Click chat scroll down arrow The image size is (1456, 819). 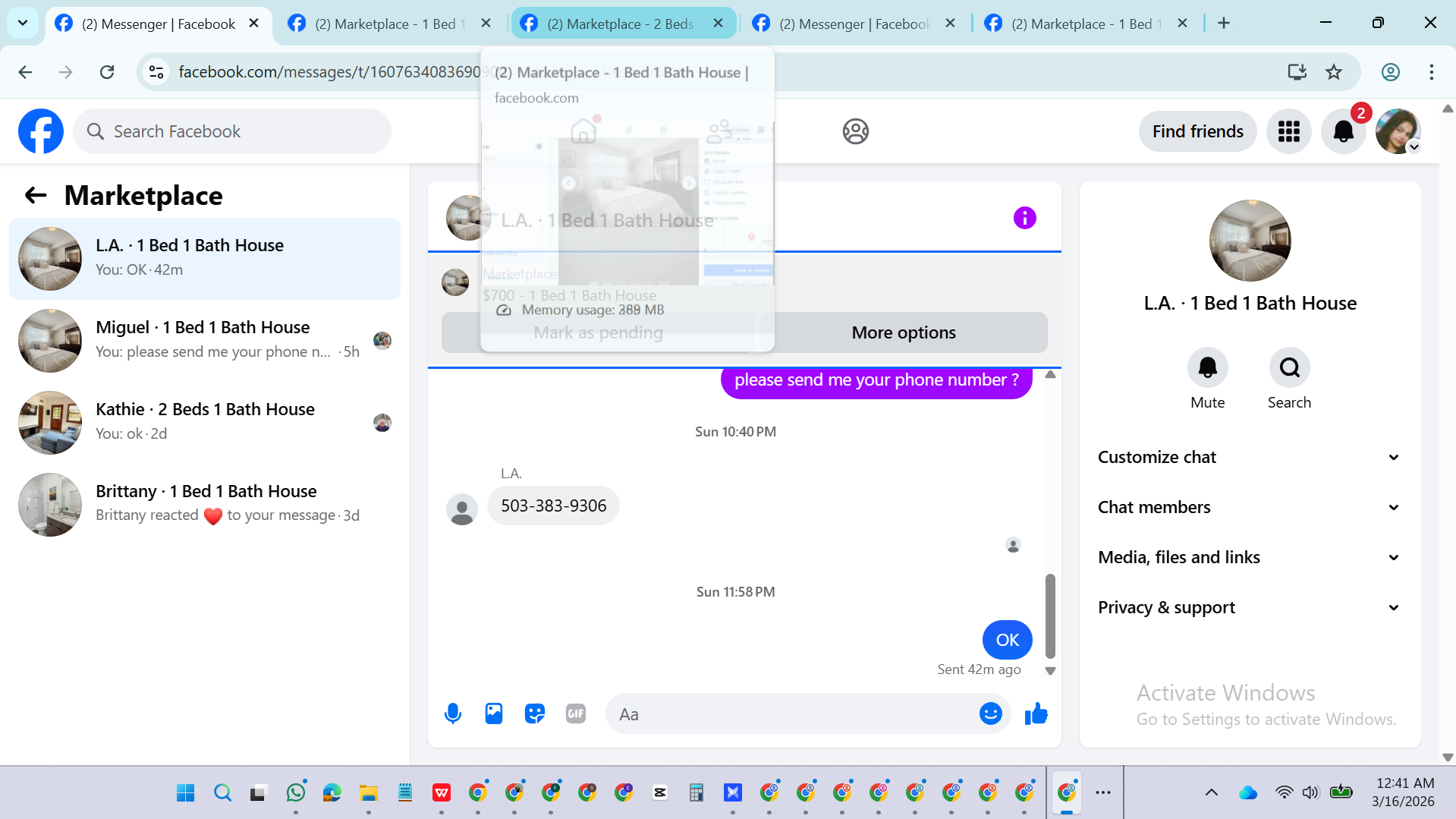coord(1050,670)
